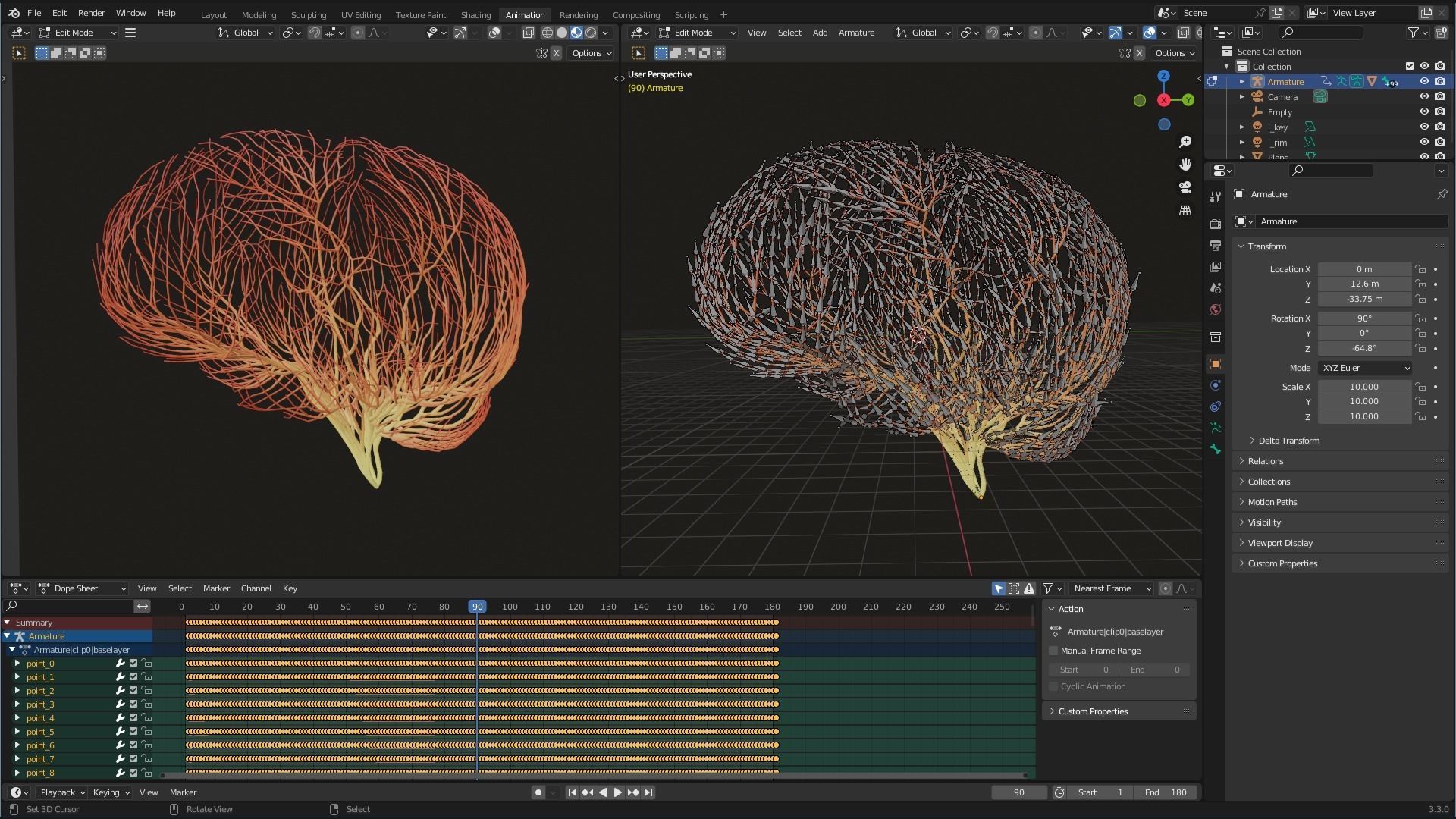
Task: Open the View Layer properties tab
Action: coord(1216,267)
